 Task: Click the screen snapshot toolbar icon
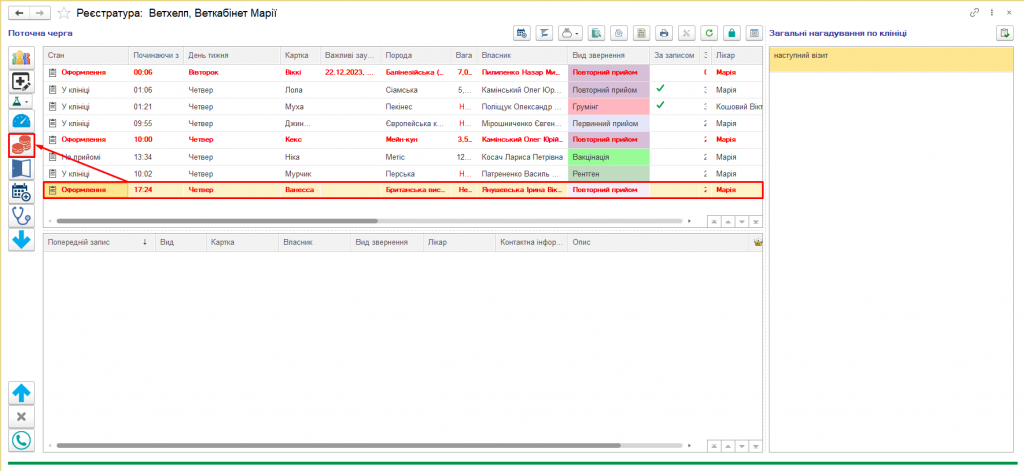(x=754, y=33)
